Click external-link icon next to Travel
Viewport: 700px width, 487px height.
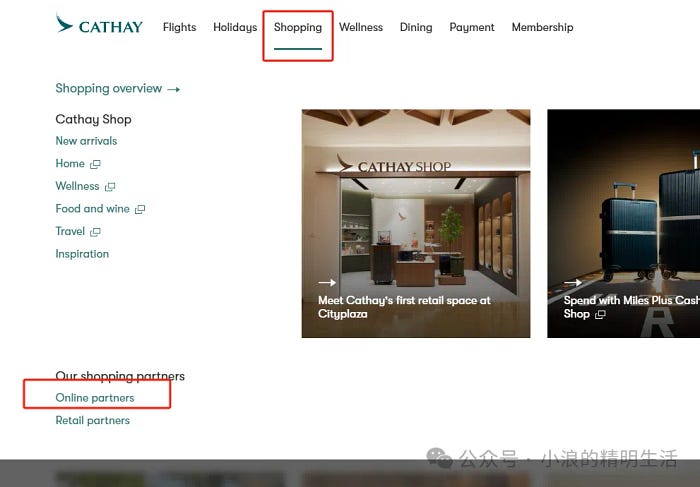[x=95, y=232]
